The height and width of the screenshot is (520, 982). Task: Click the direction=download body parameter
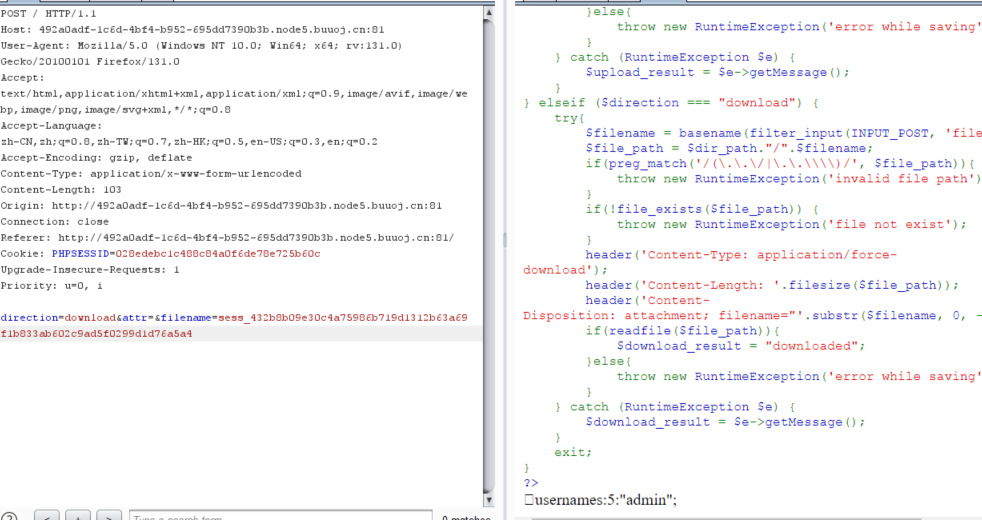(58, 318)
